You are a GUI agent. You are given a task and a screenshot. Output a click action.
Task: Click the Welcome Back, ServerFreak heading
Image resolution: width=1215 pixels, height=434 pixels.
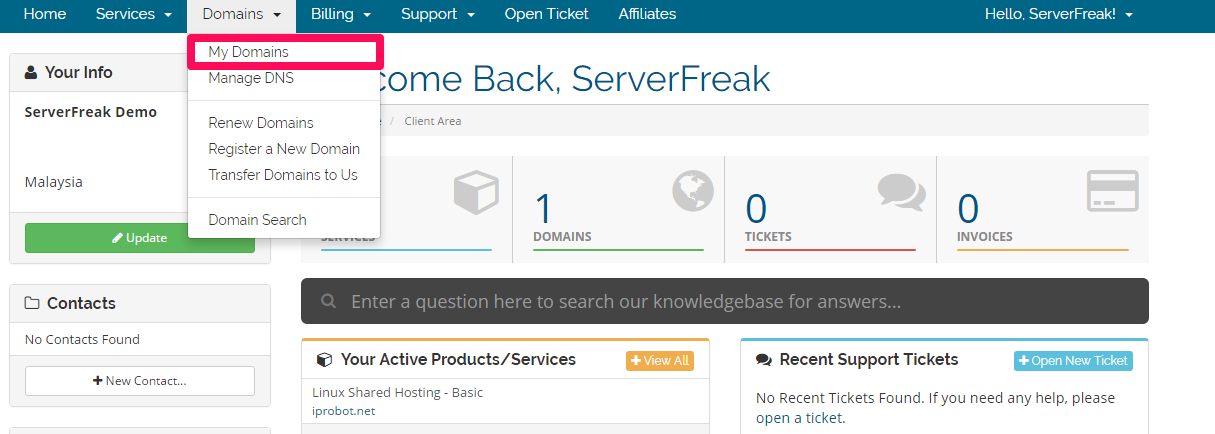click(572, 79)
